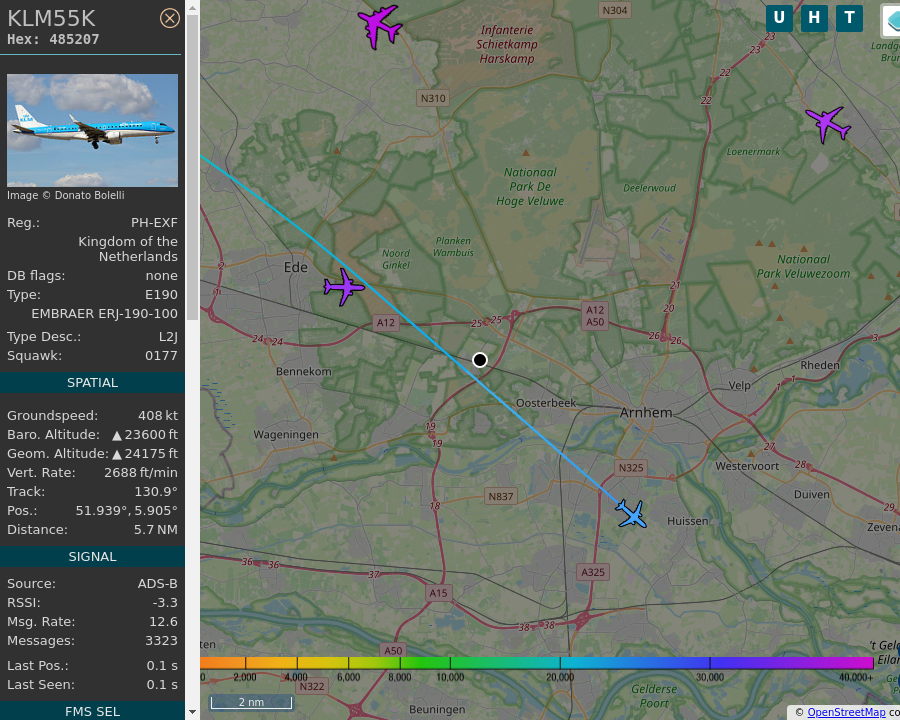This screenshot has width=900, height=720.
Task: Click the Ede town label on map
Action: (296, 267)
